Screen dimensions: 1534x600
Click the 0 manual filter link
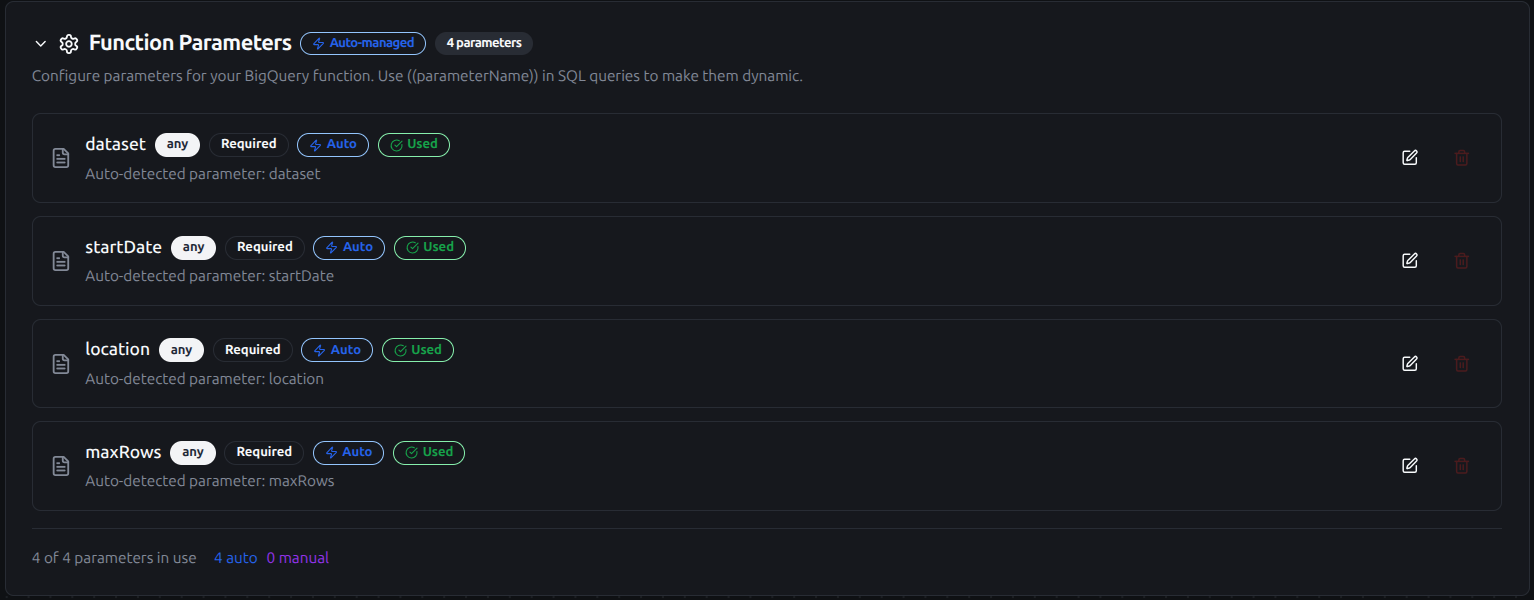coord(298,558)
